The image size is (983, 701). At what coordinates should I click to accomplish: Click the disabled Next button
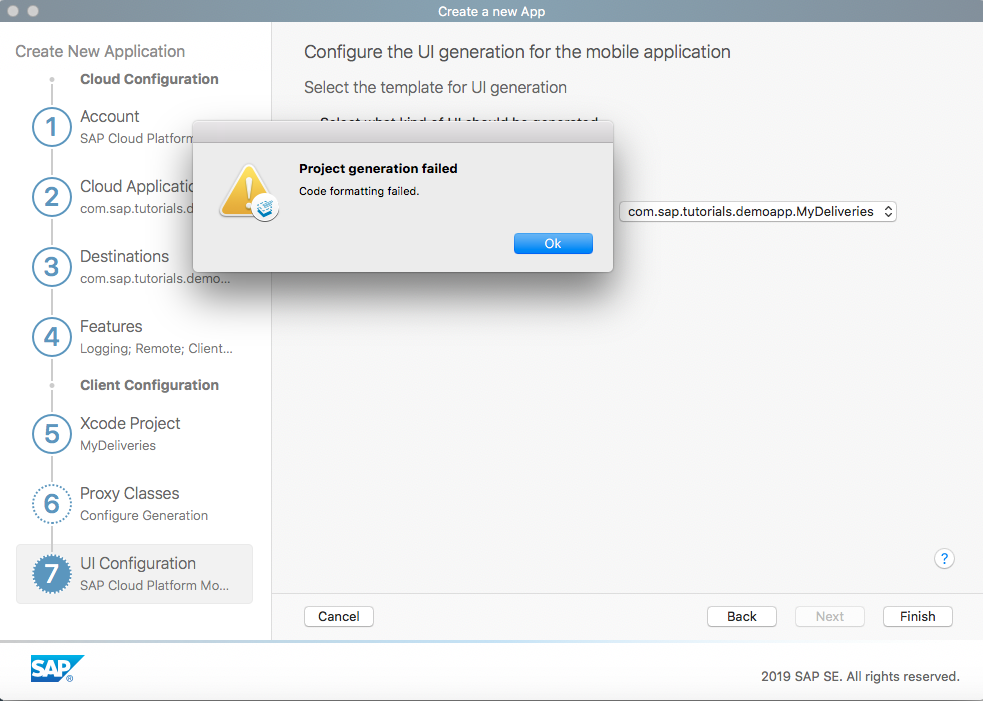829,616
